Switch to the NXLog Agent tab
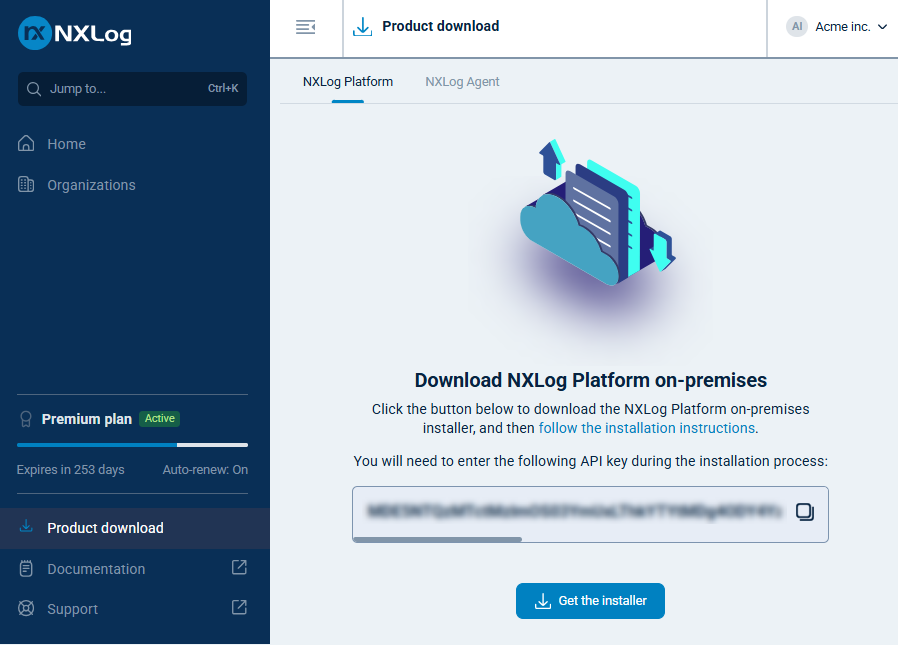Viewport: 898px width, 645px height. pos(462,81)
